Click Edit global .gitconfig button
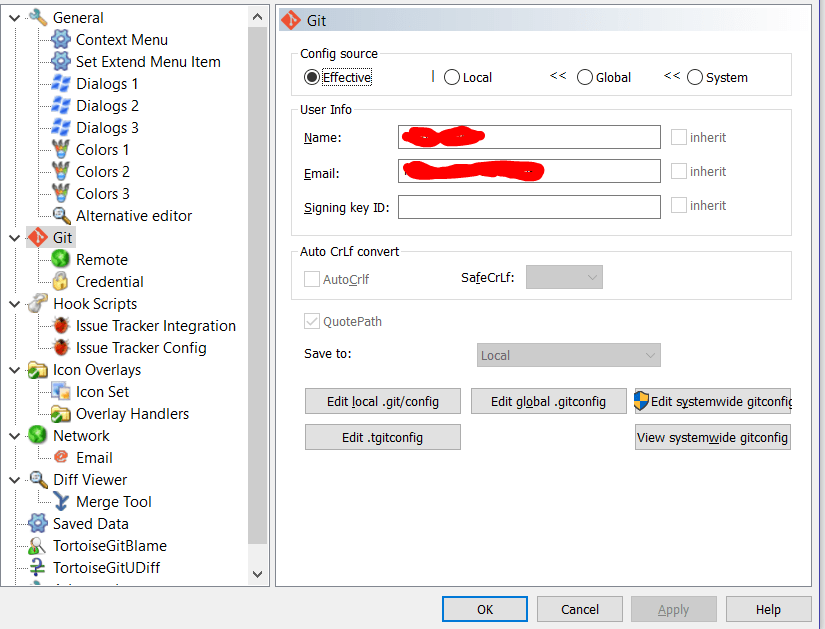825x629 pixels. (x=548, y=402)
